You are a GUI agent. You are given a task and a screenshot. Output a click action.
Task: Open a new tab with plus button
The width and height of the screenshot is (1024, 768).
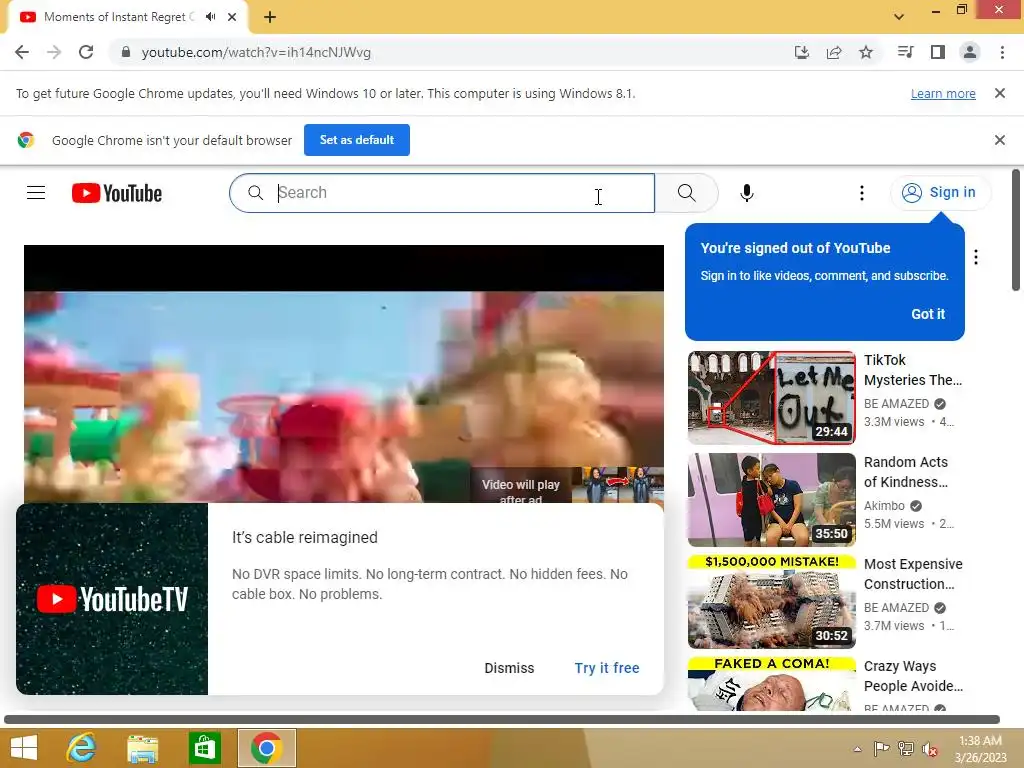click(270, 17)
